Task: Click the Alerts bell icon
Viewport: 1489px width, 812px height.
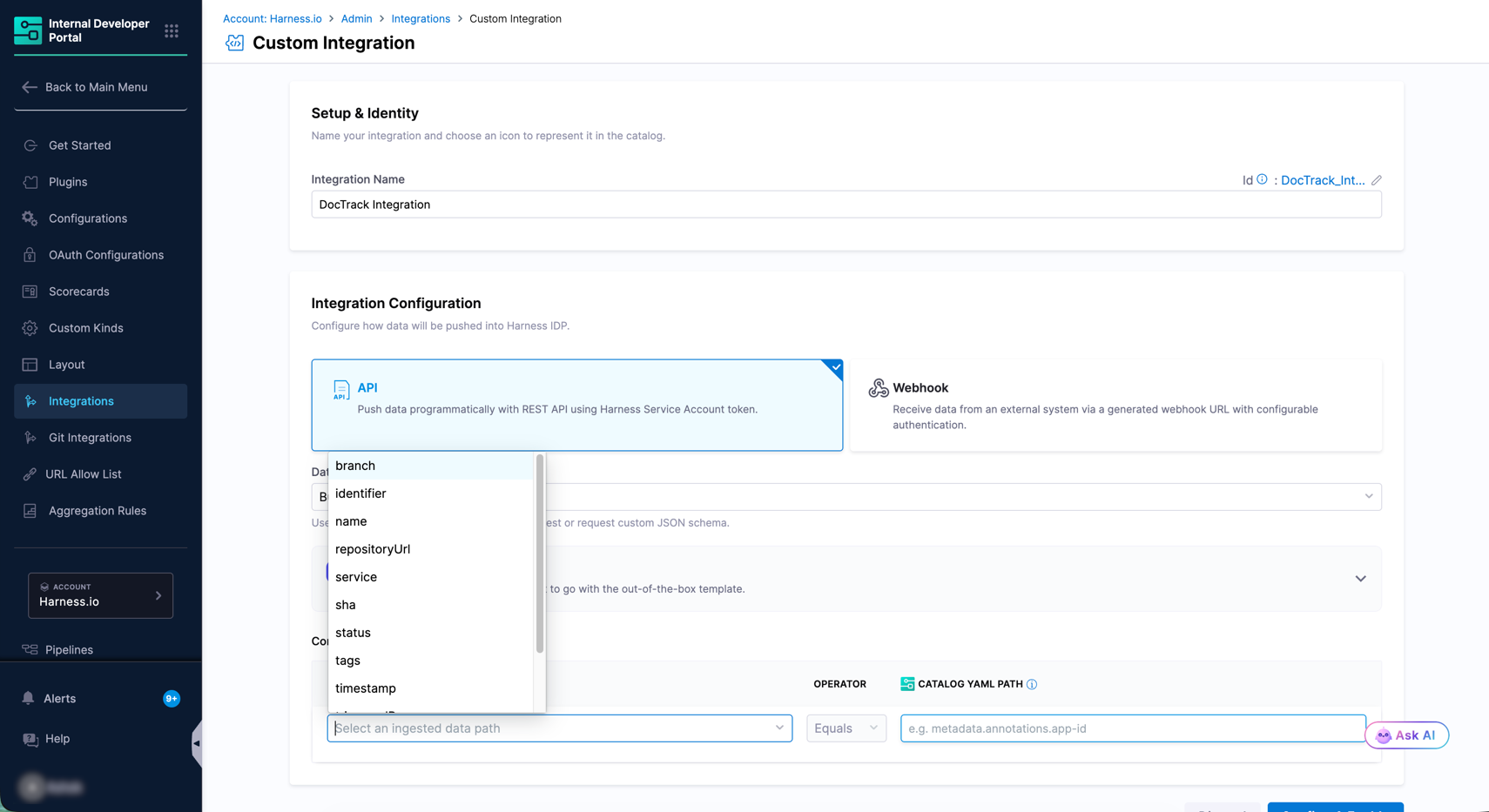Action: pyautogui.click(x=29, y=698)
